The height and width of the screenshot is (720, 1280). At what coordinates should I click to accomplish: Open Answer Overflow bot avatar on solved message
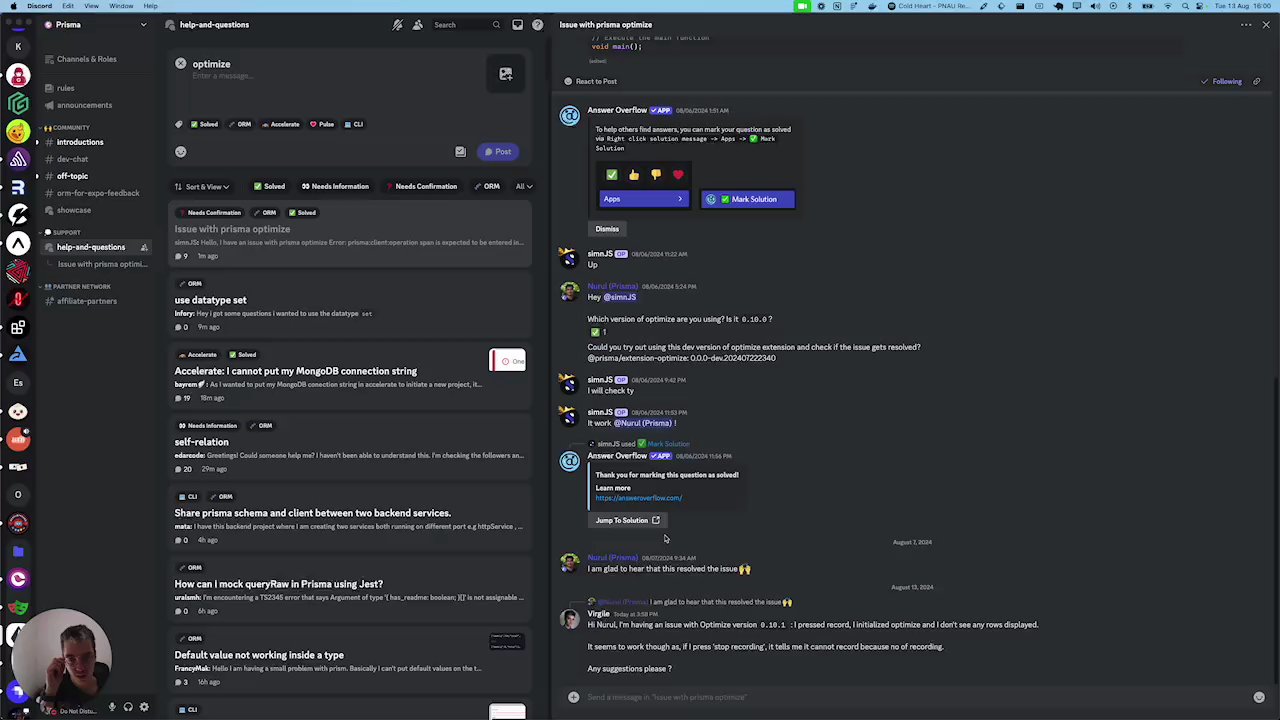(569, 461)
